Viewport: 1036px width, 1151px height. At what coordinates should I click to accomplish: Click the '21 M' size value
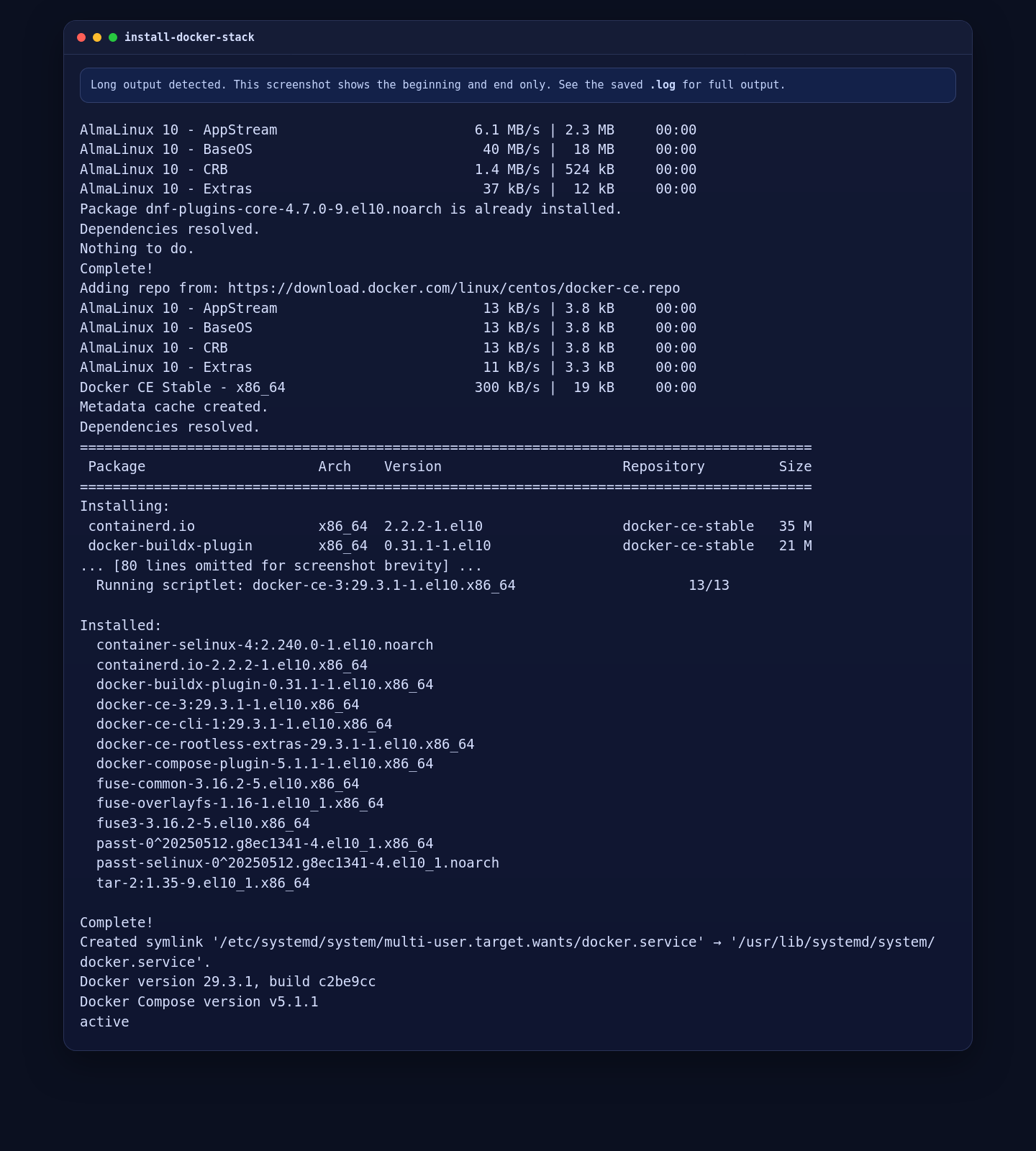point(795,546)
